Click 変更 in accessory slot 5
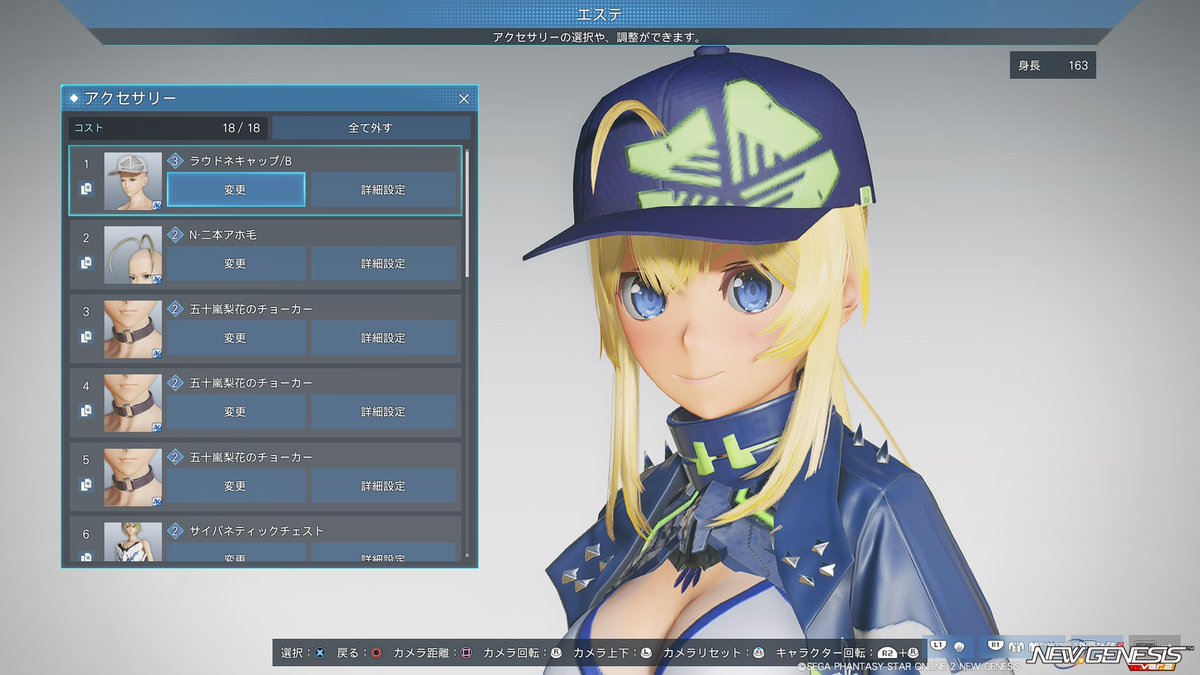1200x675 pixels. (235, 486)
